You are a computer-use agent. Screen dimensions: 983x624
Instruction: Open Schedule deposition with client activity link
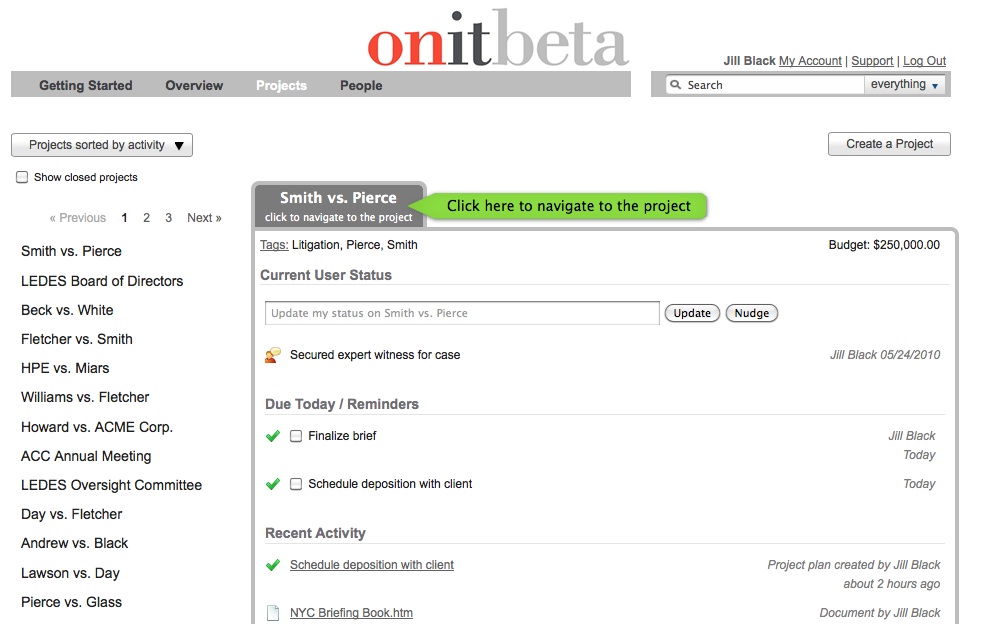click(x=372, y=565)
